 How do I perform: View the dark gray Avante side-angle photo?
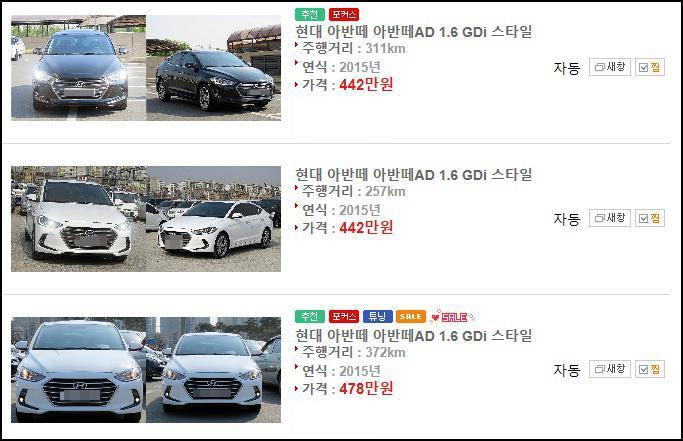213,68
